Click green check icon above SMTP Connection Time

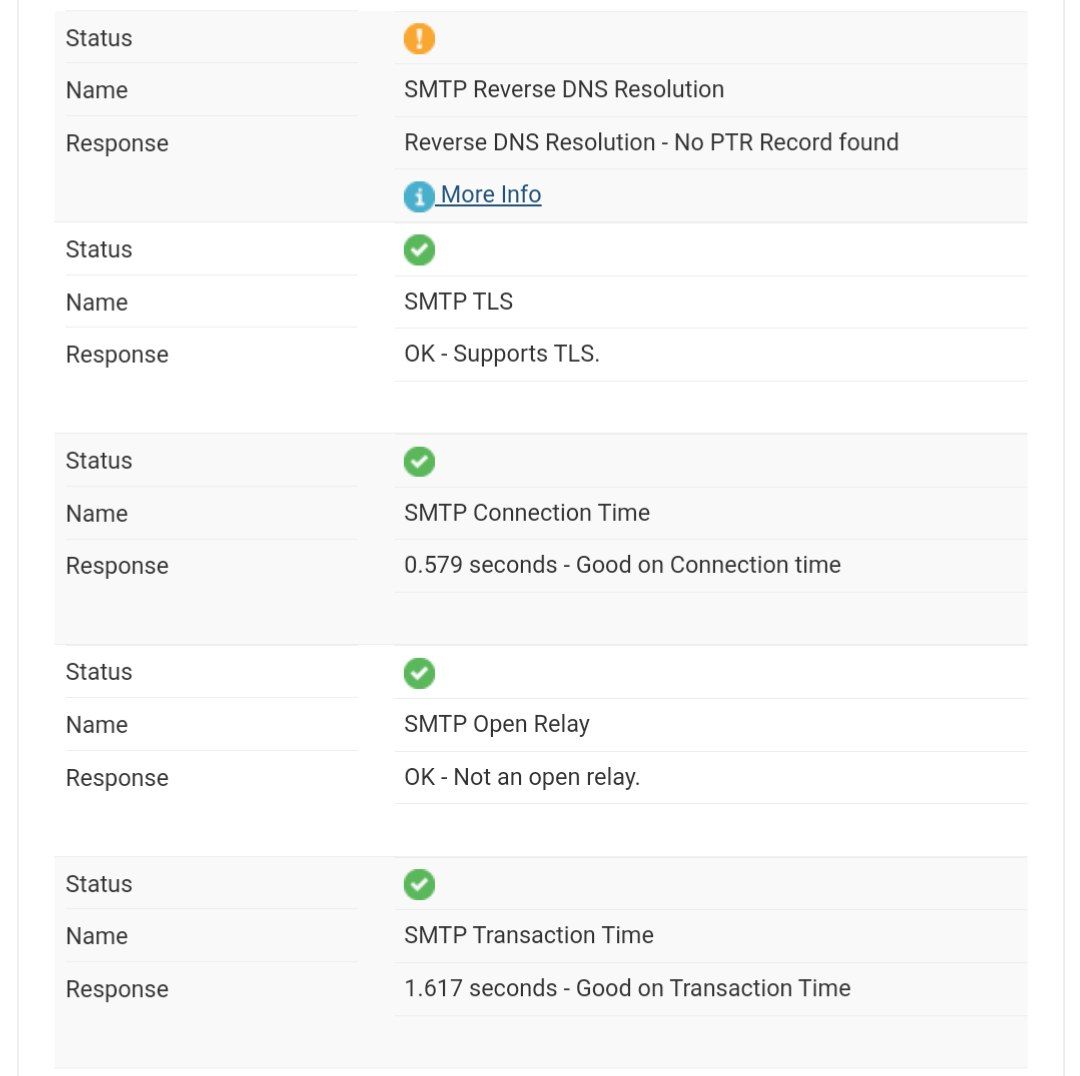419,462
